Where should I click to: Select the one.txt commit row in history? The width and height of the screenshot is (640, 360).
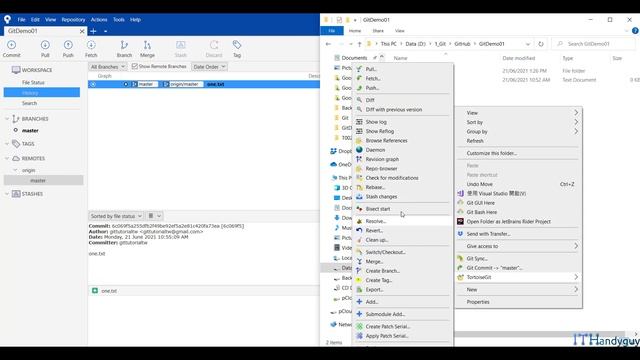pyautogui.click(x=204, y=84)
